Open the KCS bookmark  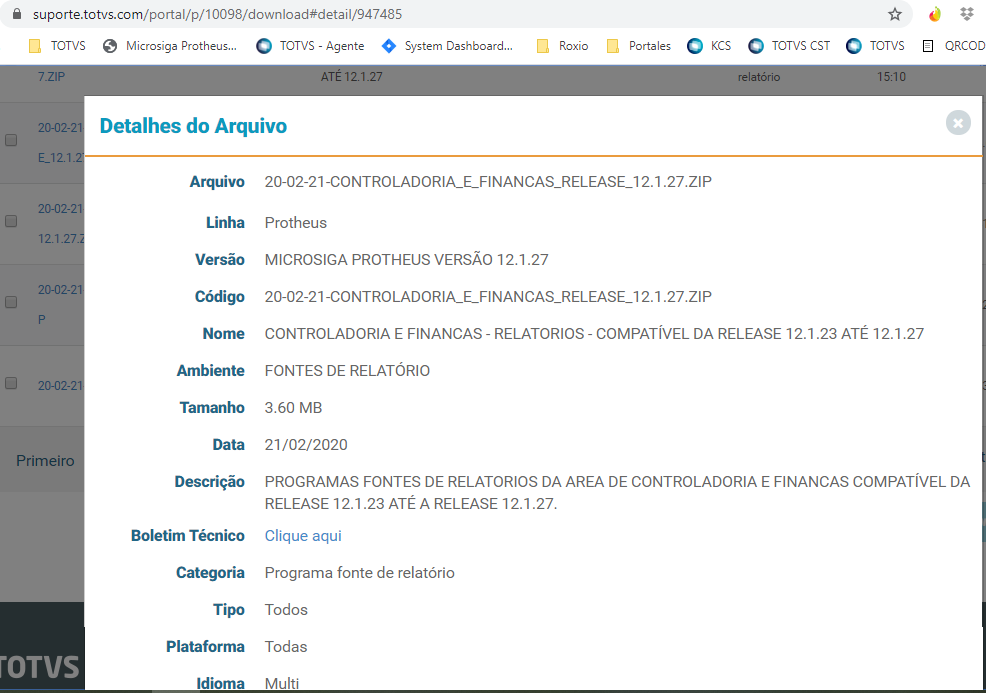[709, 46]
